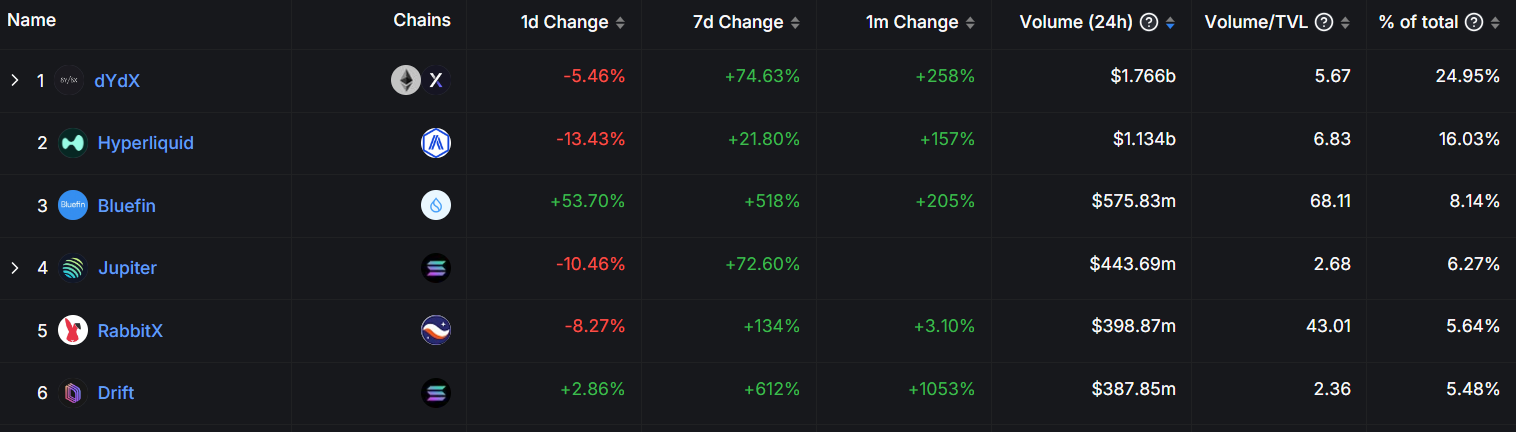Click the dYdX protocol logo icon
The width and height of the screenshot is (1516, 432).
(x=69, y=80)
